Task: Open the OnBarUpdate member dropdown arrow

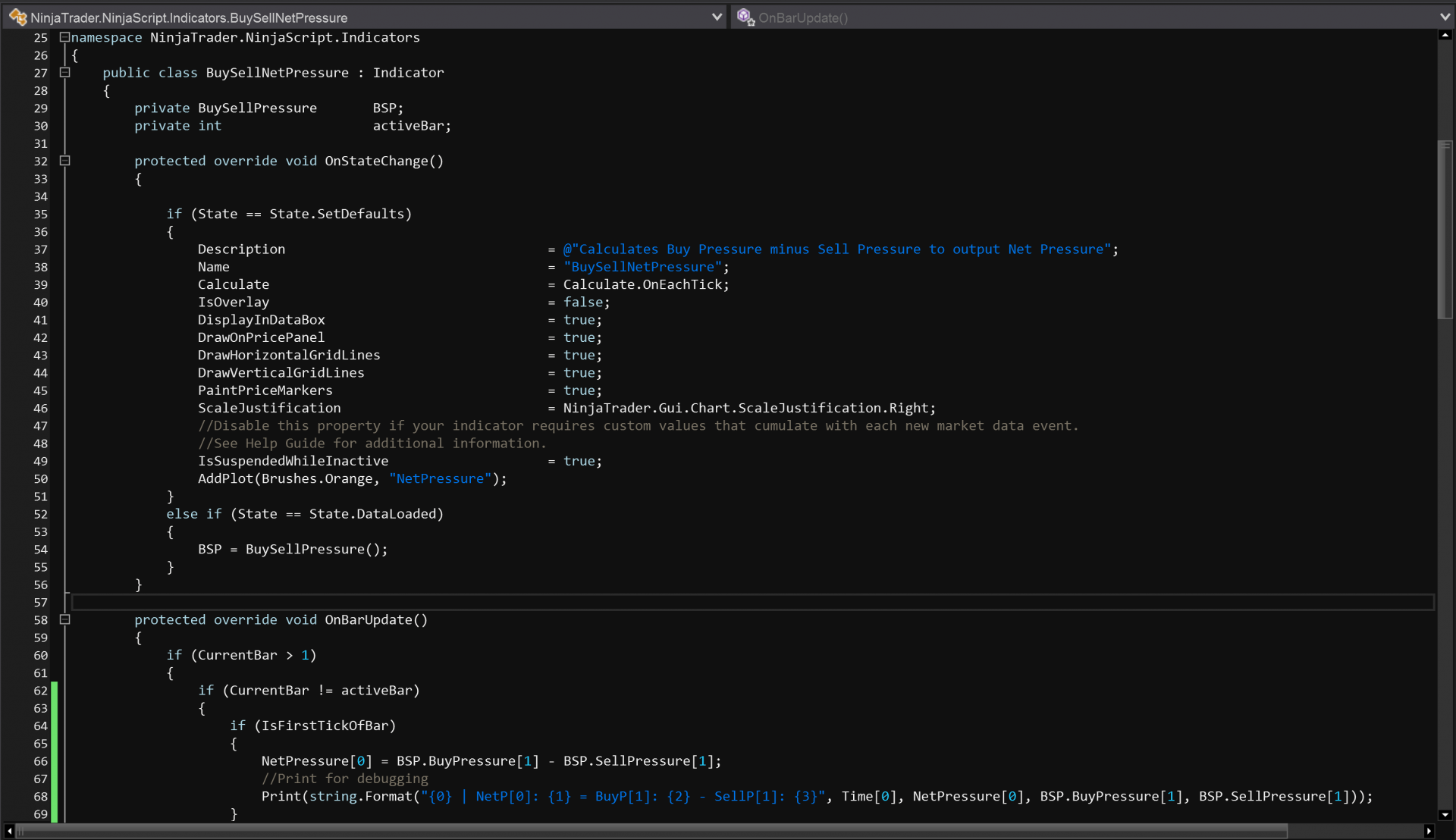Action: coord(1445,17)
